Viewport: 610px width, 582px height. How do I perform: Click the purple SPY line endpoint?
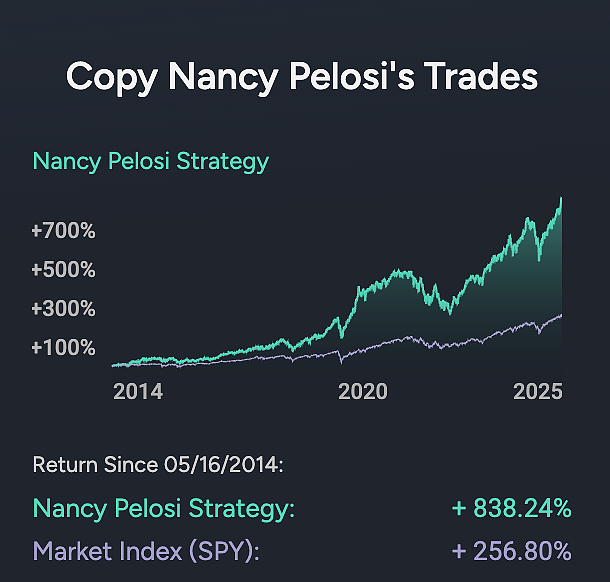[x=561, y=315]
